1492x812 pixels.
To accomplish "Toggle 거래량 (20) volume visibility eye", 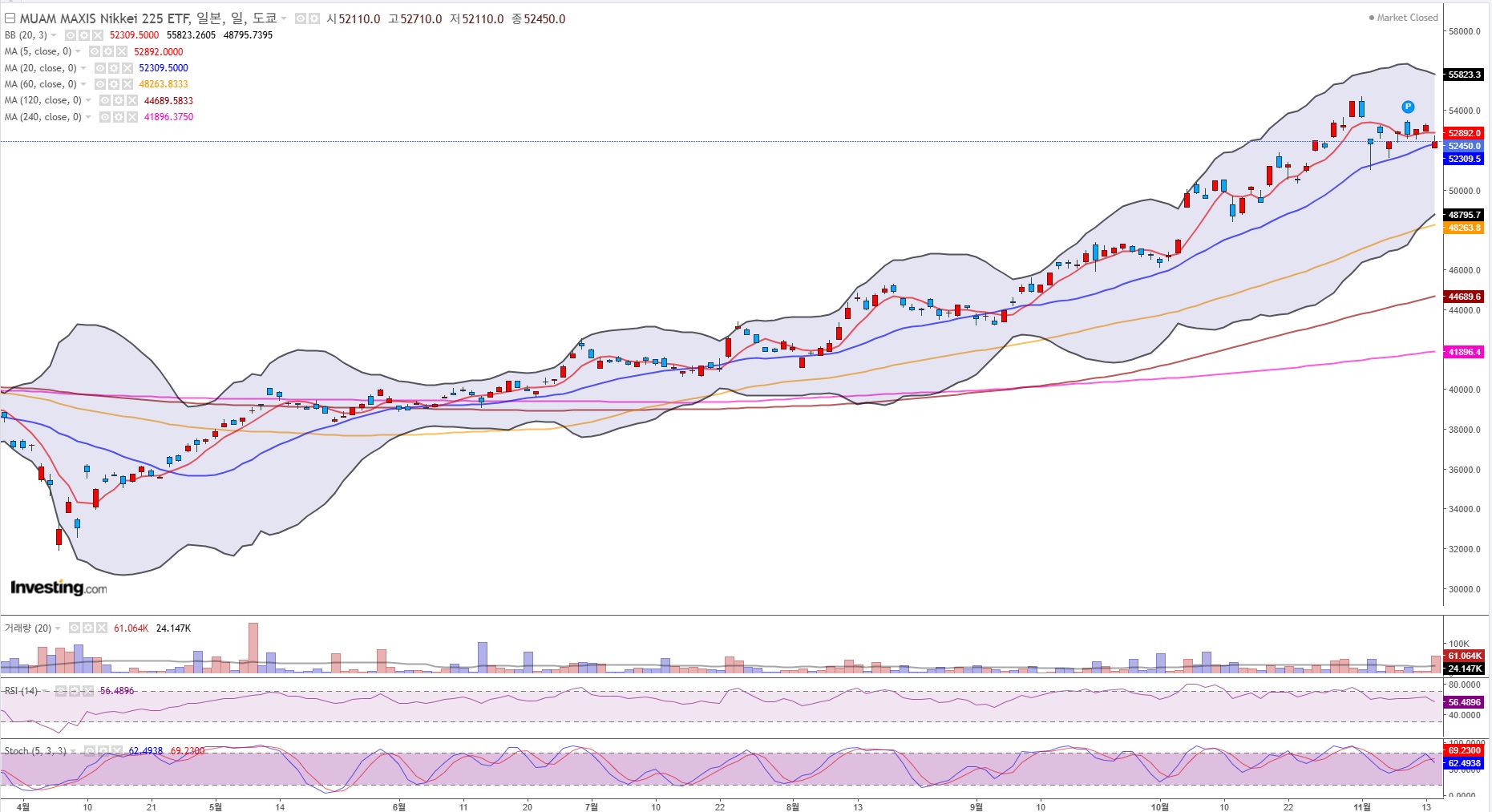I will pos(75,628).
